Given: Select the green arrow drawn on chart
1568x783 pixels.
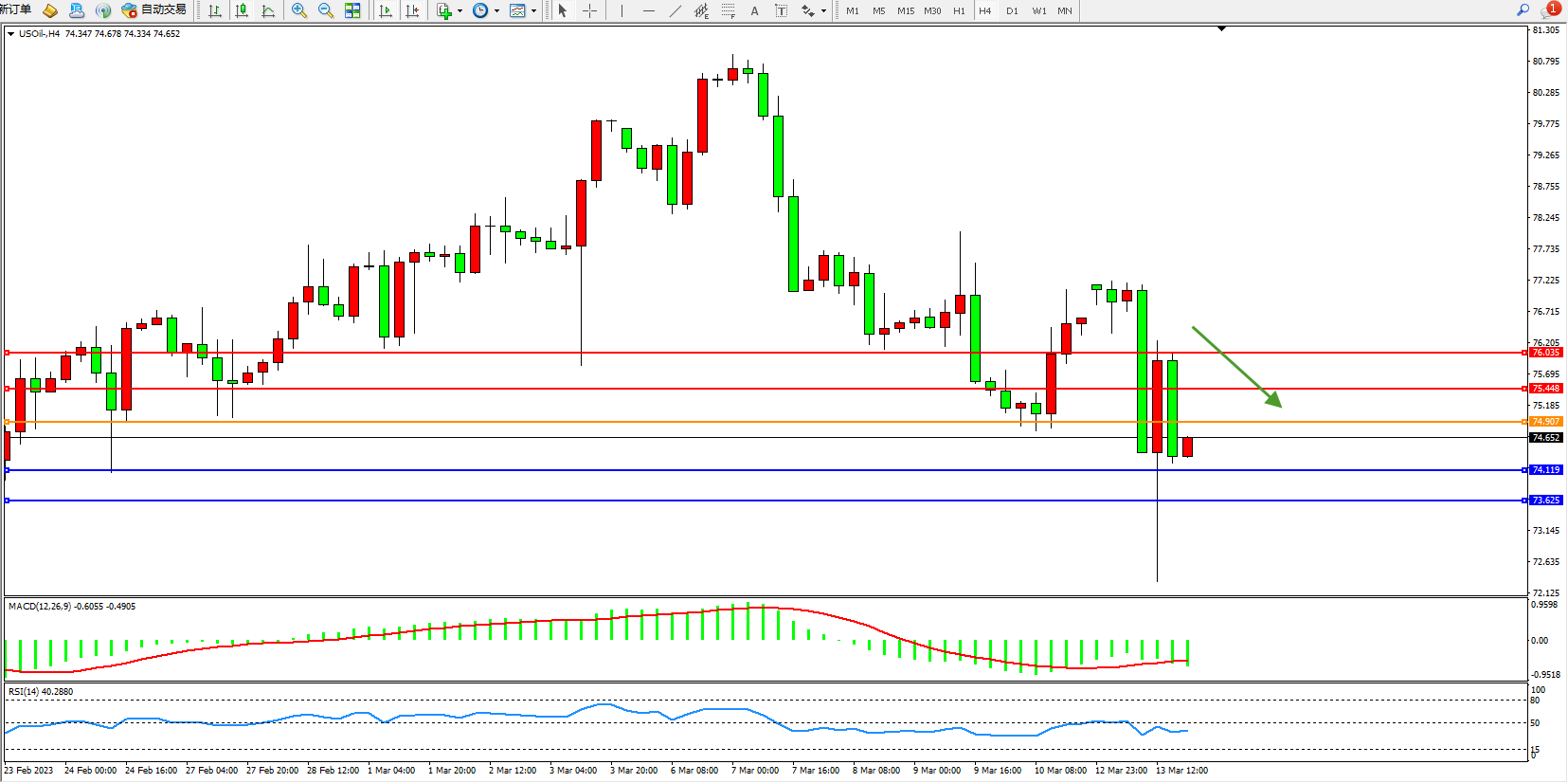Looking at the screenshot, I should point(1235,366).
